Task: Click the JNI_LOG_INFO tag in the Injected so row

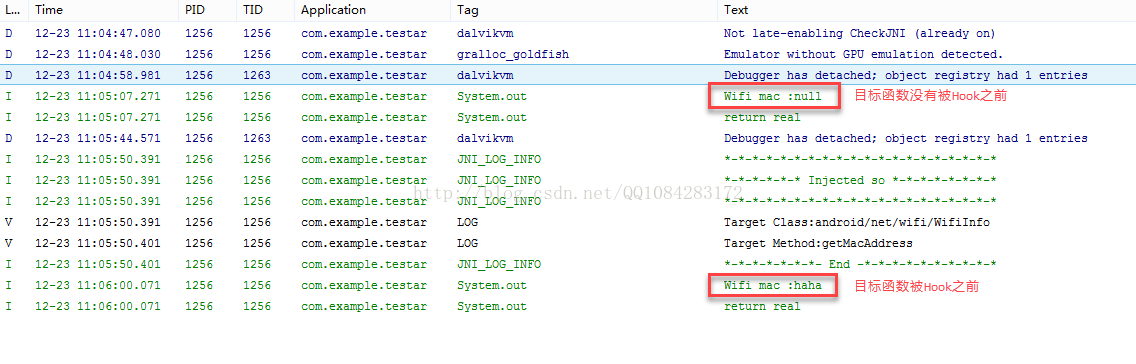Action: click(x=498, y=180)
